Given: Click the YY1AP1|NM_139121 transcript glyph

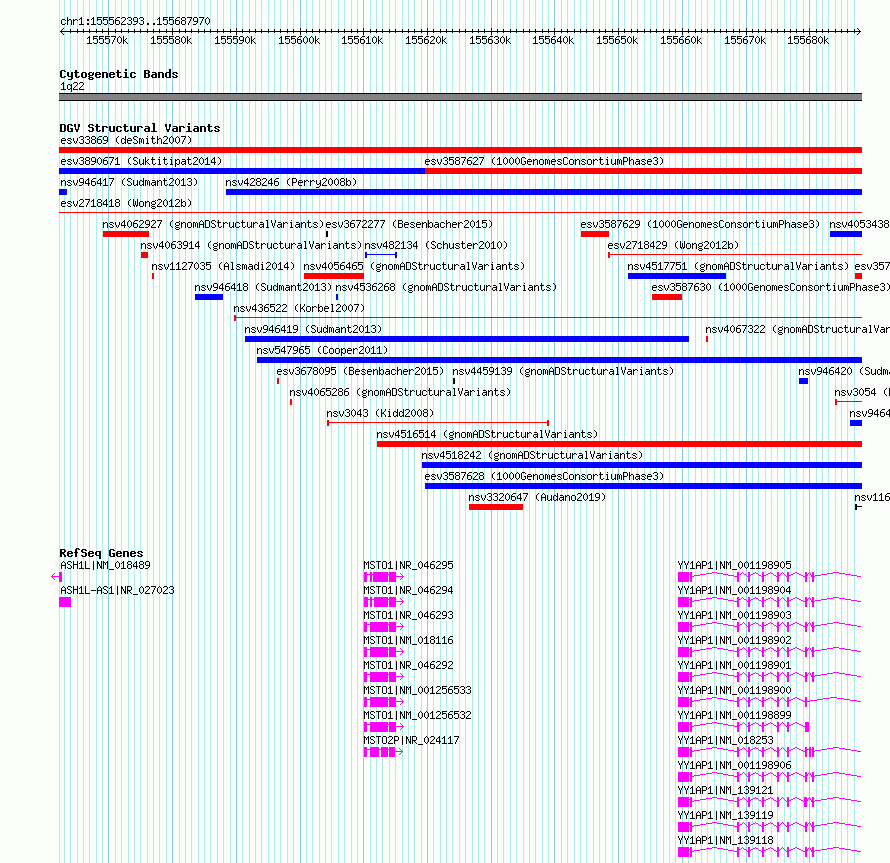Looking at the screenshot, I should (x=770, y=802).
